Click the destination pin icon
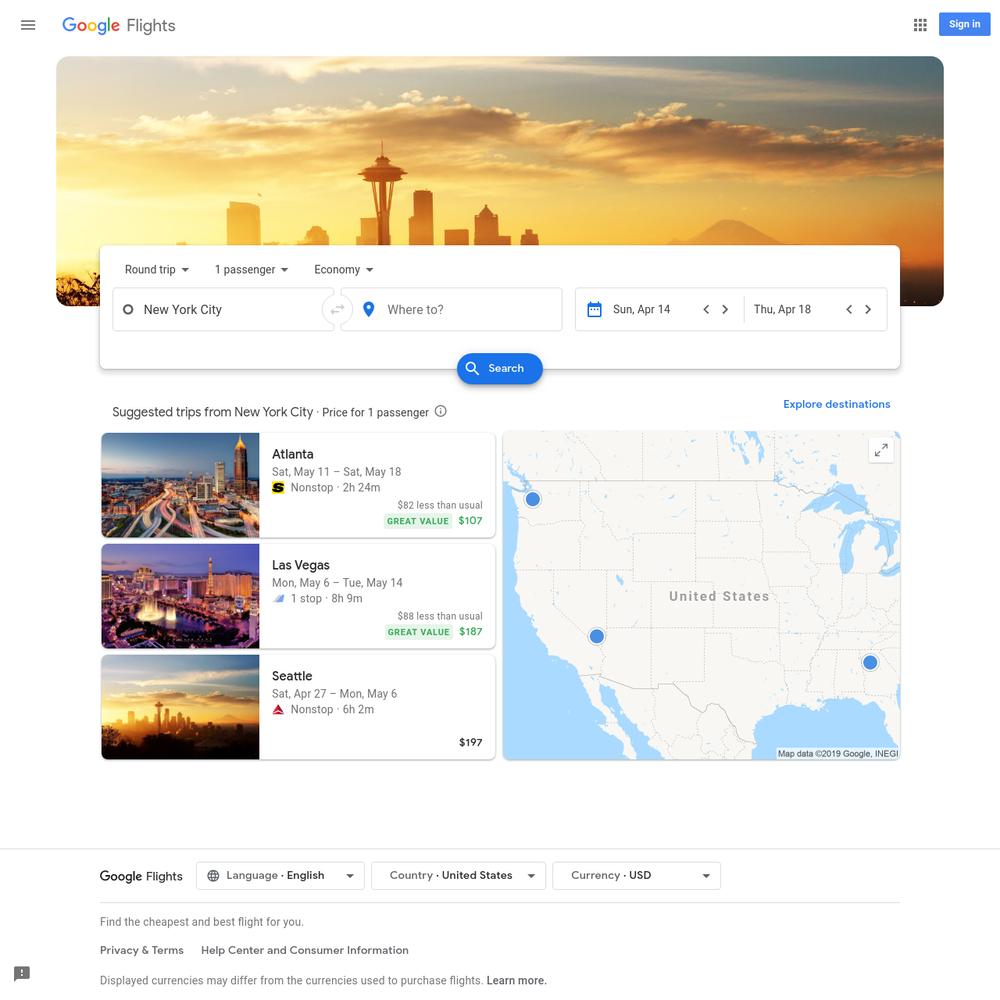The height and width of the screenshot is (1000, 1000). click(x=369, y=309)
